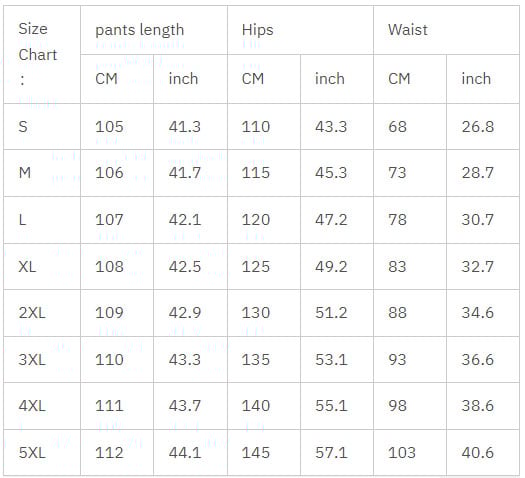This screenshot has width=525, height=478.
Task: Click the 34.6 waist inch cell
Action: [483, 313]
